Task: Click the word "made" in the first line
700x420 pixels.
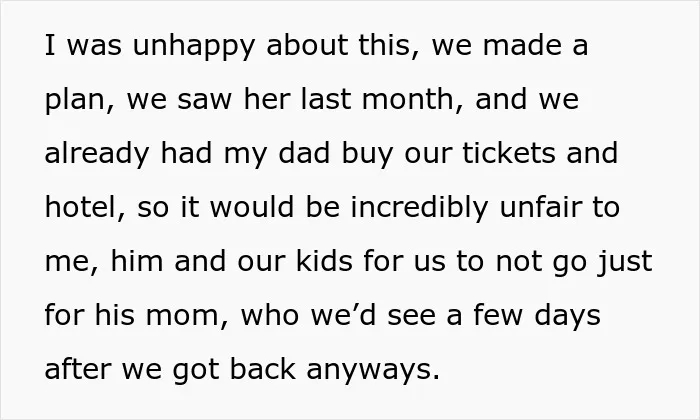Action: coord(522,45)
